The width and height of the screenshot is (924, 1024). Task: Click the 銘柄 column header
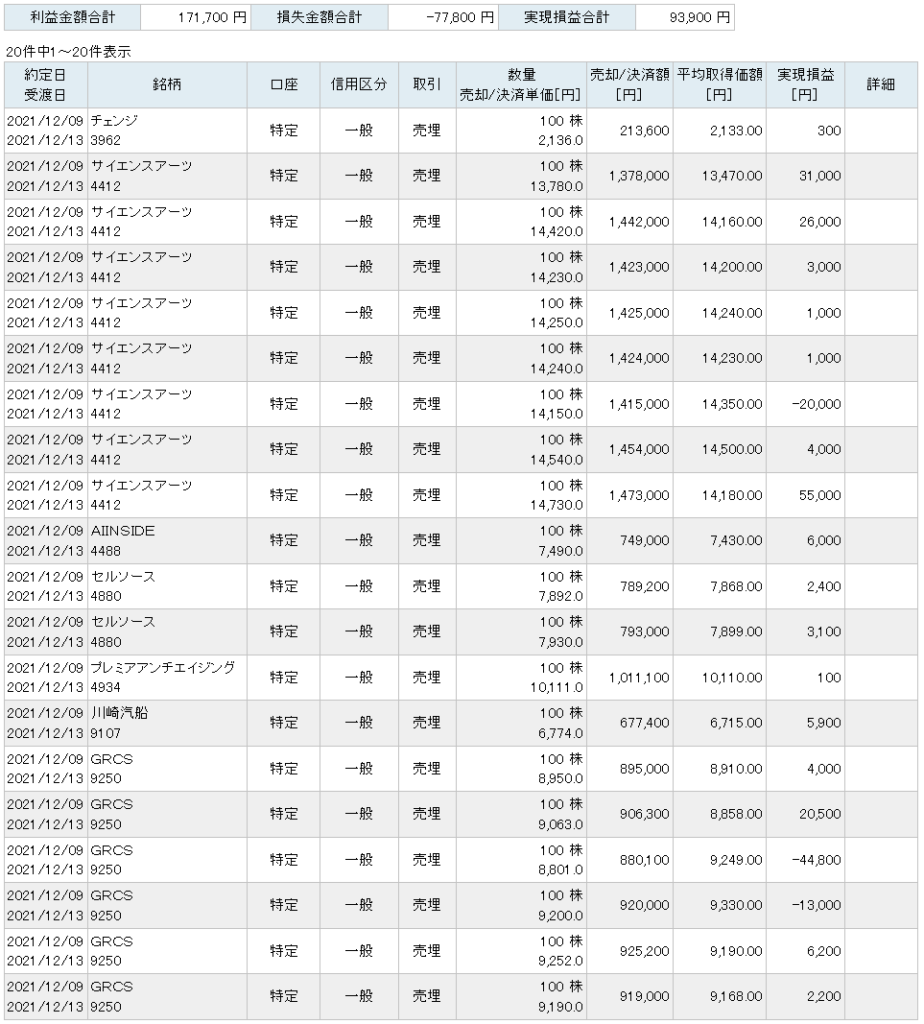(x=167, y=85)
